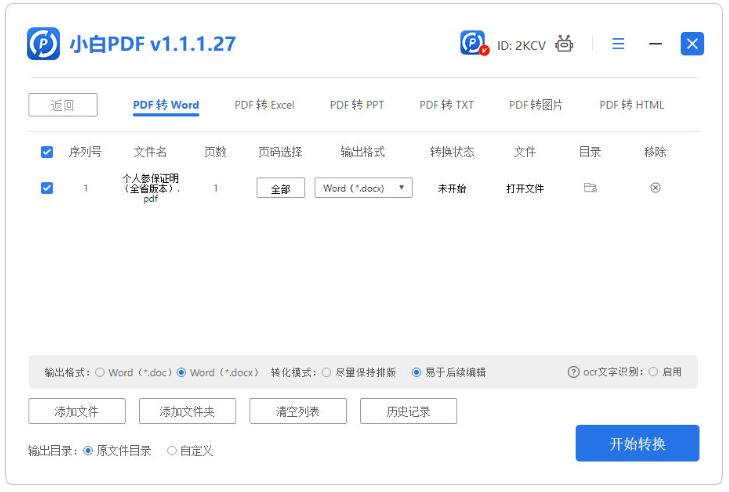Click the 清空列表 button

[298, 411]
